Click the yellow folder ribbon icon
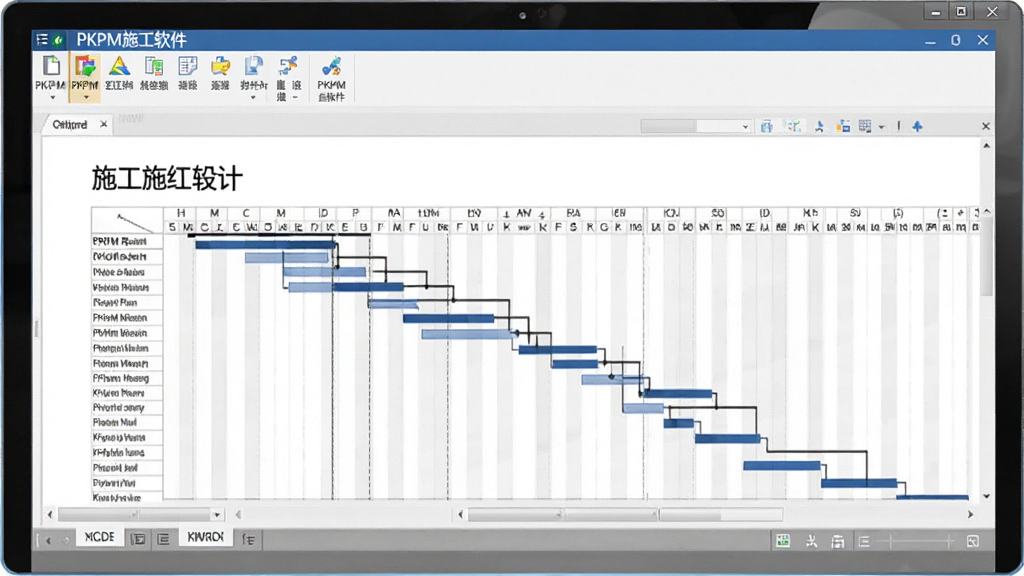This screenshot has height=576, width=1024. coord(220,67)
